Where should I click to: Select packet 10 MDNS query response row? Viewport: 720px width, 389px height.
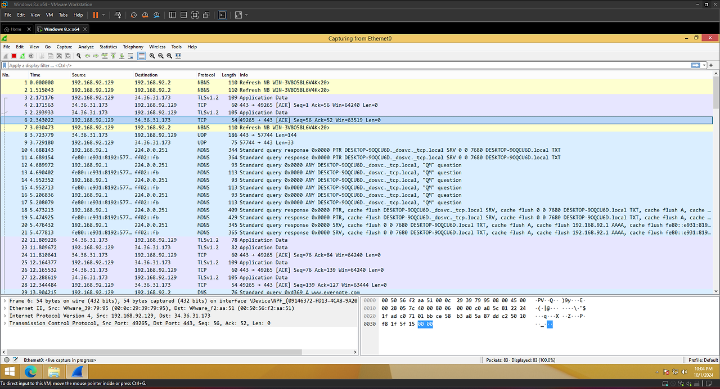[357, 150]
